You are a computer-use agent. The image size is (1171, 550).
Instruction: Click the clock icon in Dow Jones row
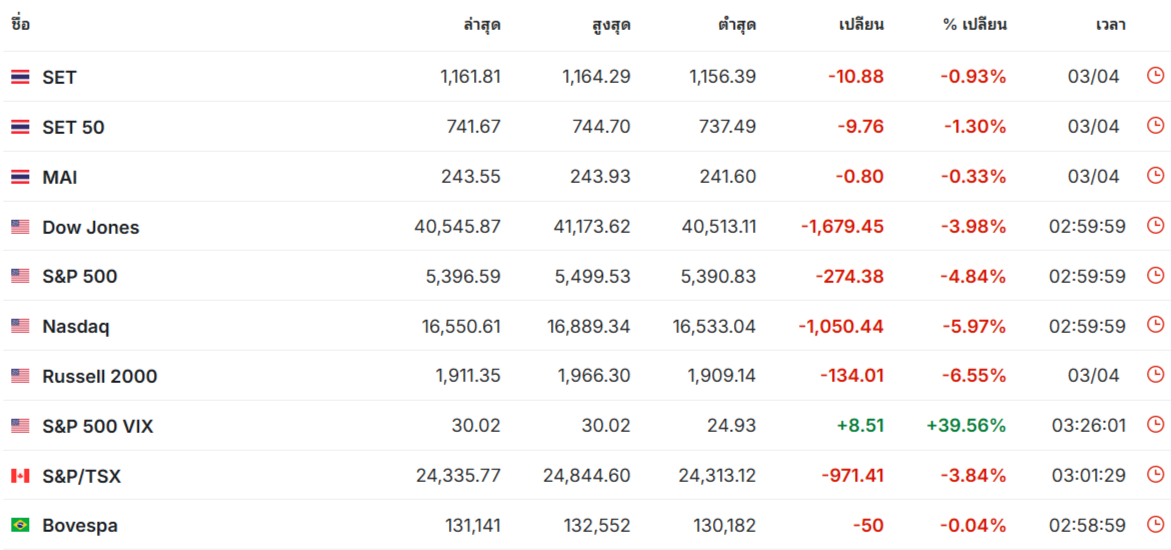coord(1155,226)
